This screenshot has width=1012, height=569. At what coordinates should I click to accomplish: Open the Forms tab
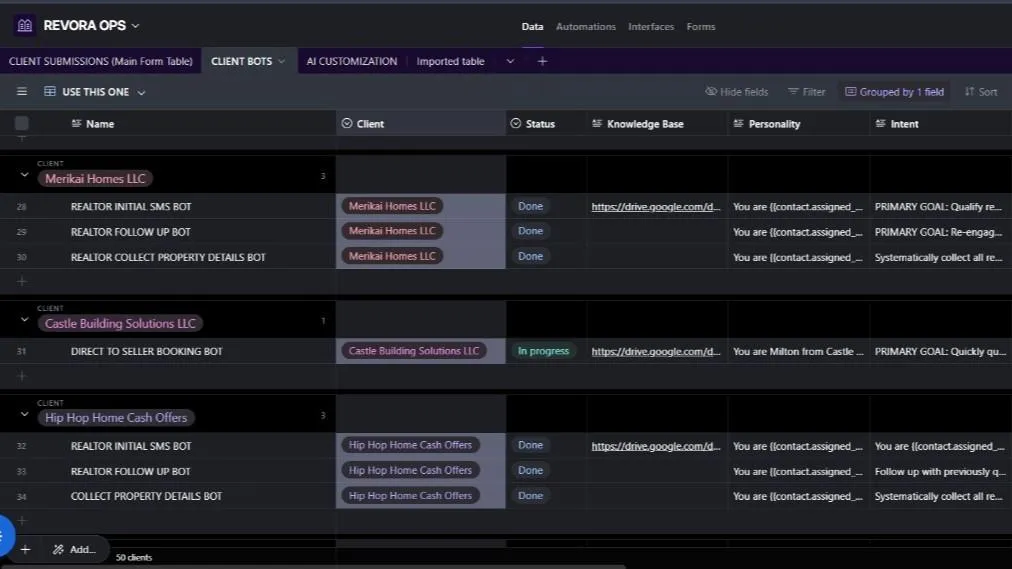(x=700, y=26)
